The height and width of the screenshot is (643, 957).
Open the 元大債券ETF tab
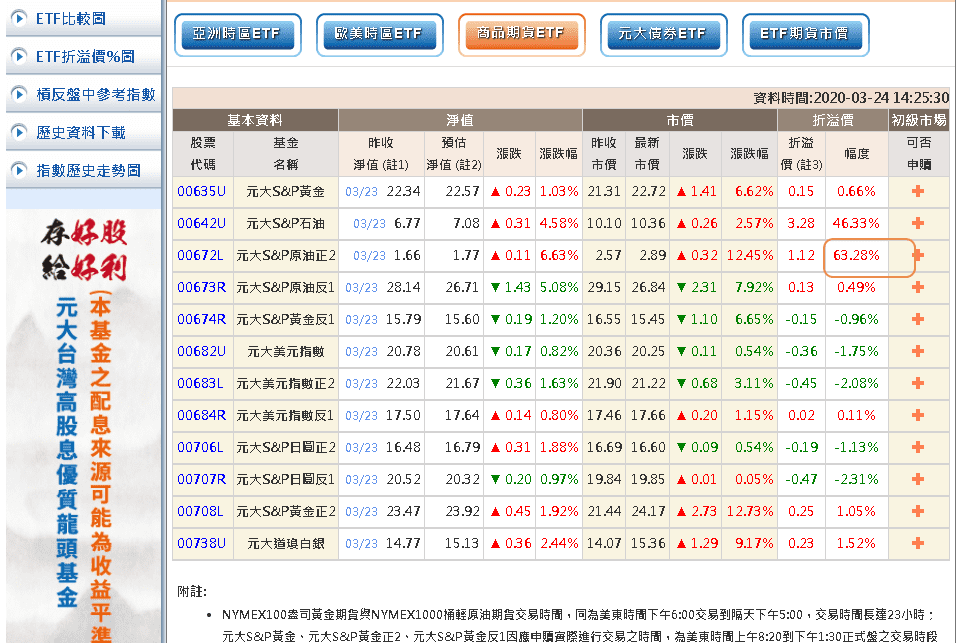[662, 34]
